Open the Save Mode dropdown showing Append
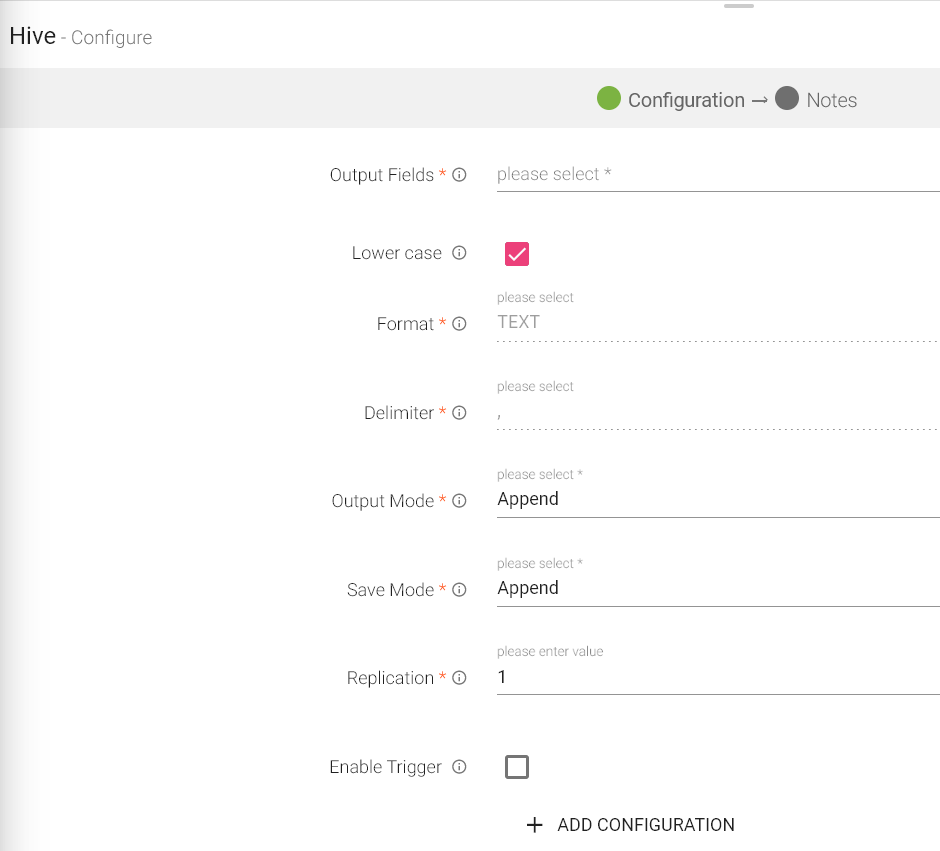 [x=716, y=589]
